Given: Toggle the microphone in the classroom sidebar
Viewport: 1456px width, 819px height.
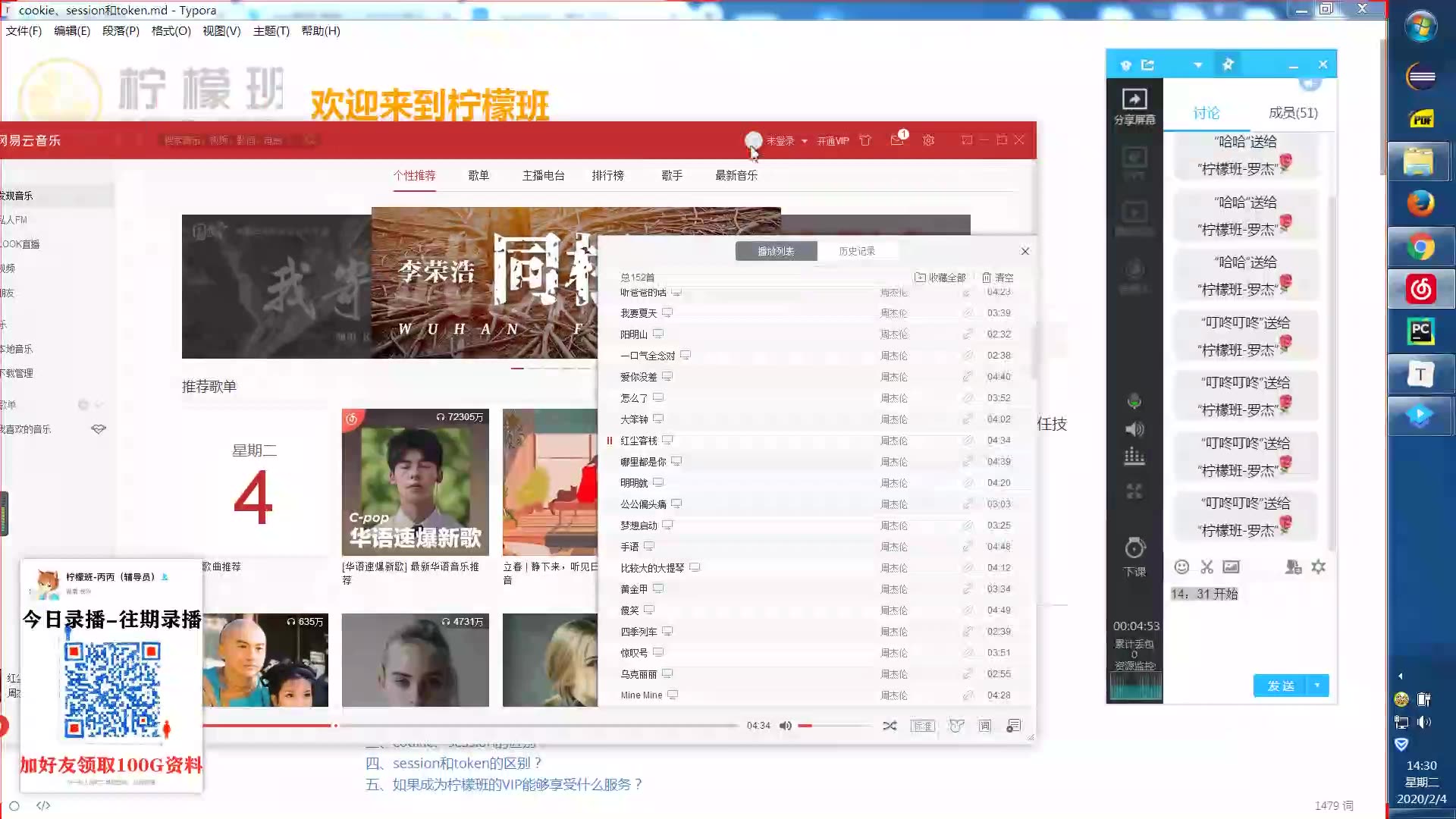Looking at the screenshot, I should [x=1134, y=401].
